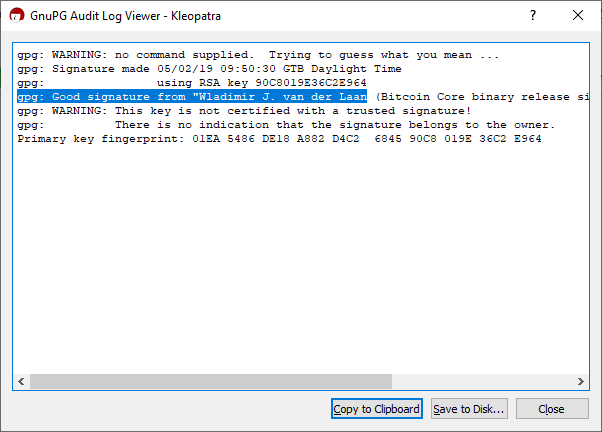Click the "Primary key fingerprint" line
The height and width of the screenshot is (432, 602).
tap(280, 139)
